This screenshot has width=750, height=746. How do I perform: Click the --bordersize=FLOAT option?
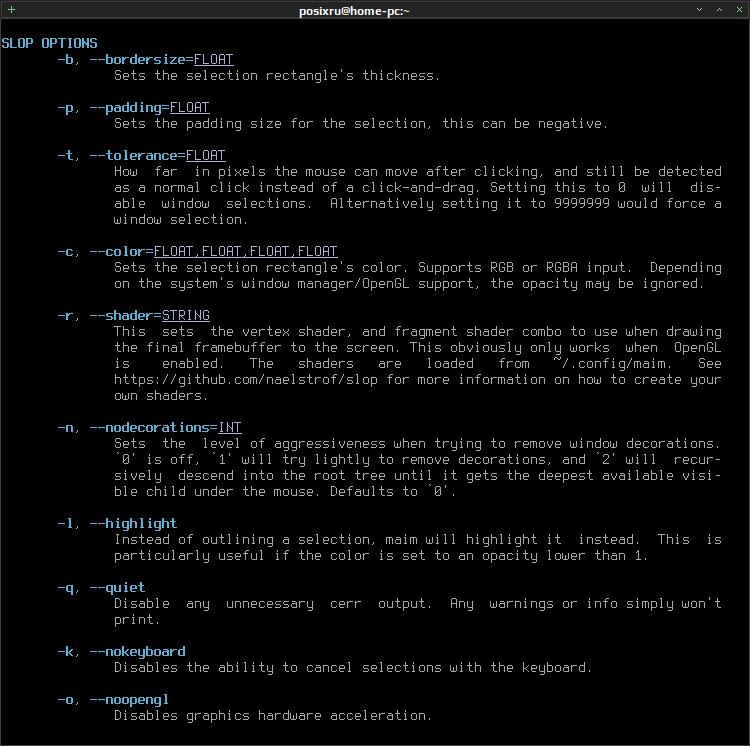162,60
